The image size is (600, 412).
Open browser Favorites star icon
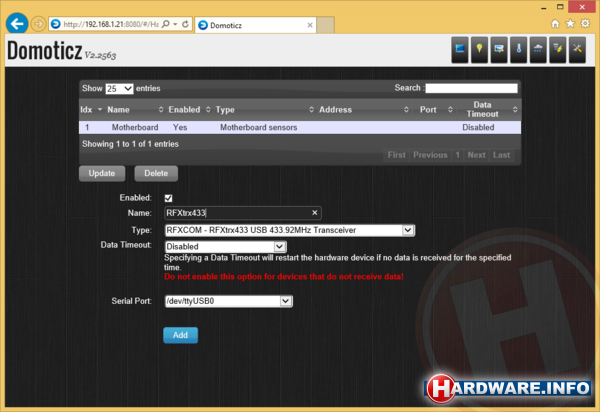click(570, 24)
